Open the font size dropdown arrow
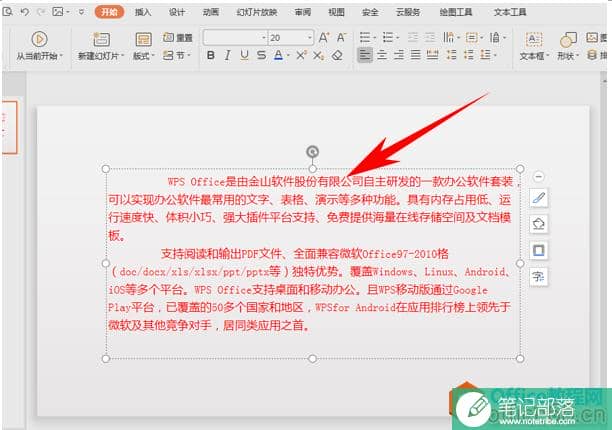Screen dimensions: 612x430 point(310,38)
